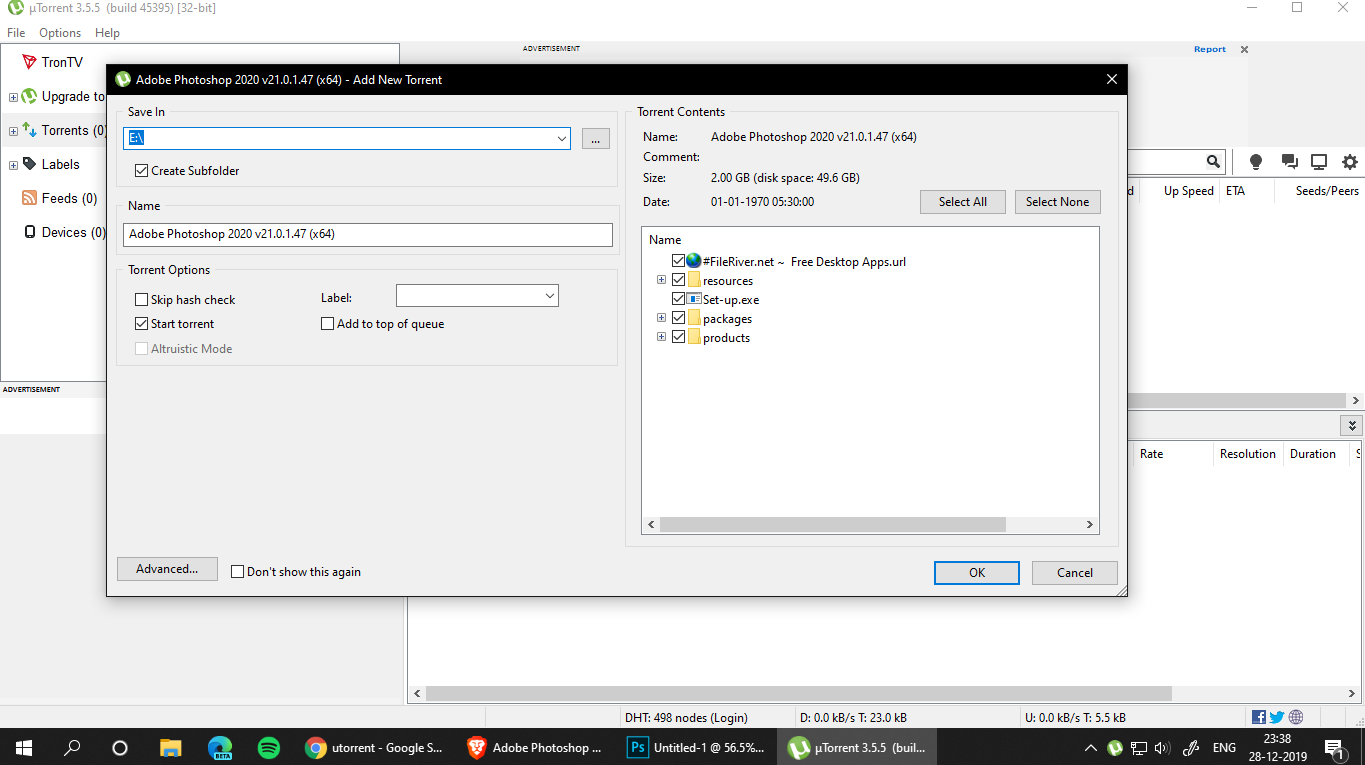
Task: Open µTorrent preferences gear icon
Action: click(1350, 162)
